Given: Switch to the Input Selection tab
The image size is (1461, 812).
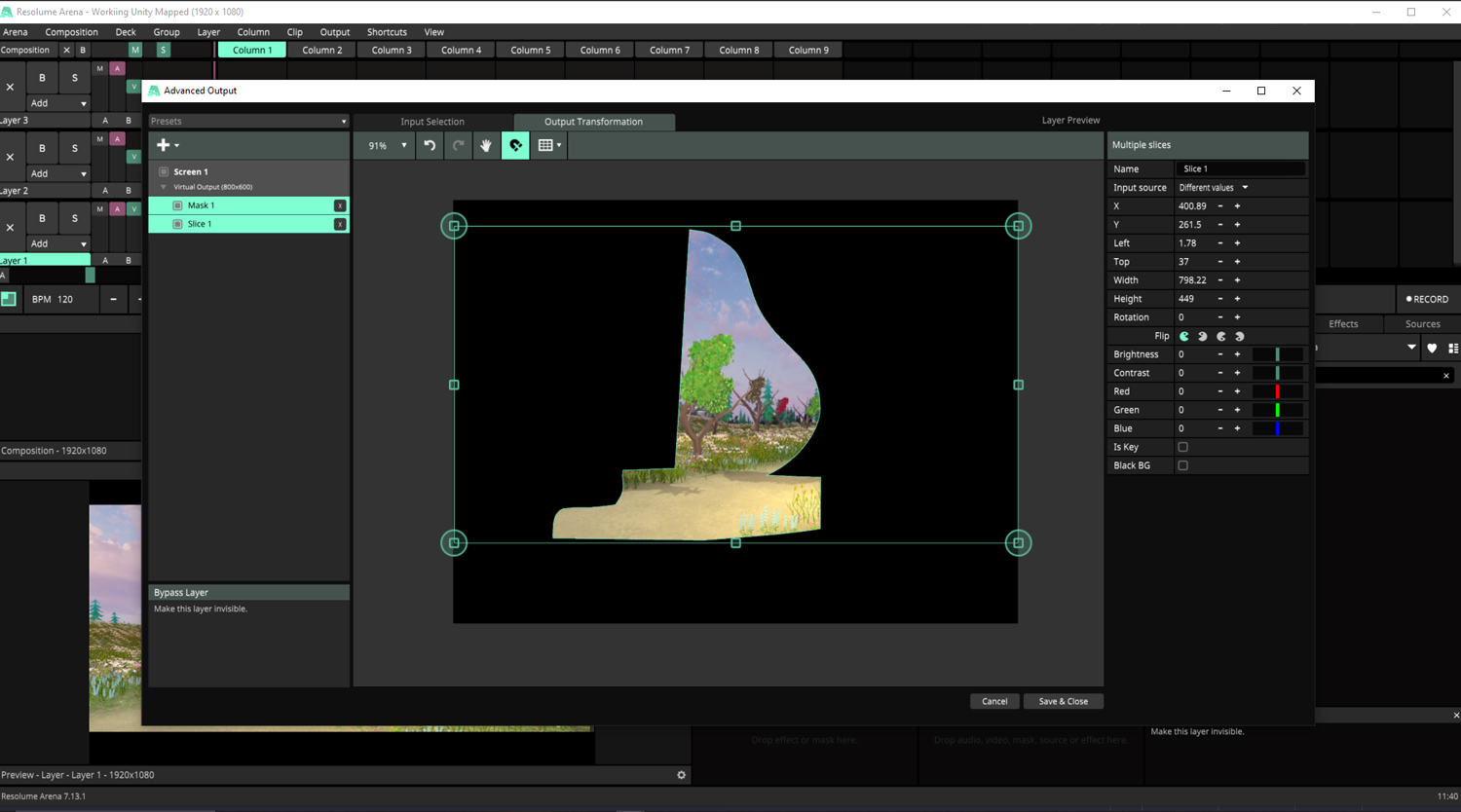Looking at the screenshot, I should 432,122.
